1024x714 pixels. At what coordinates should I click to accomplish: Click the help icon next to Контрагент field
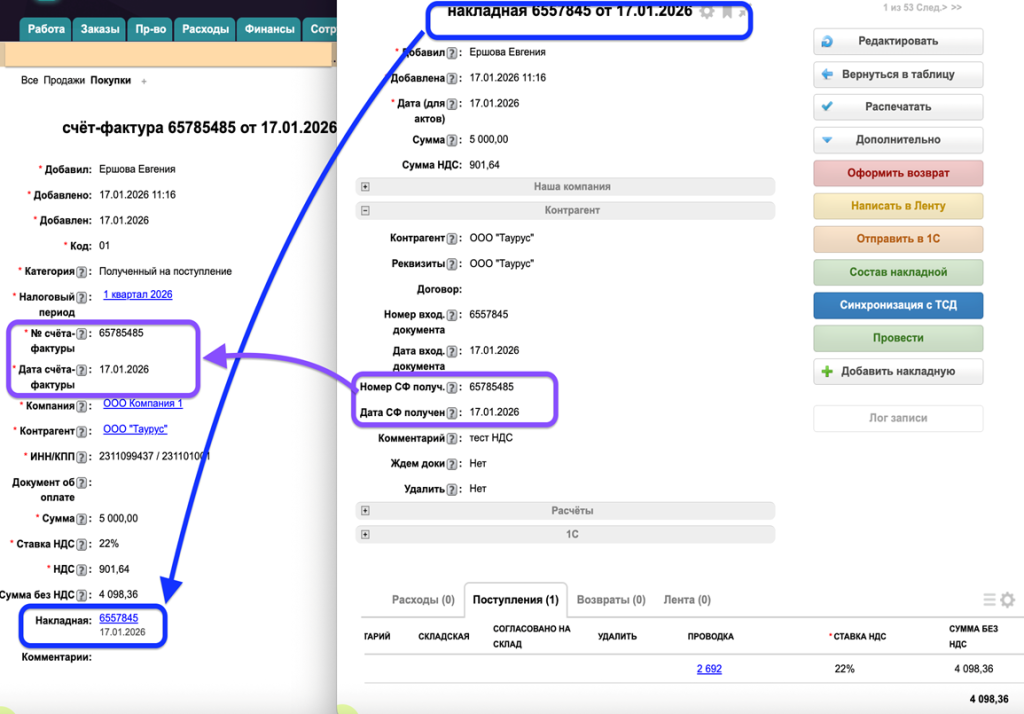coord(457,239)
